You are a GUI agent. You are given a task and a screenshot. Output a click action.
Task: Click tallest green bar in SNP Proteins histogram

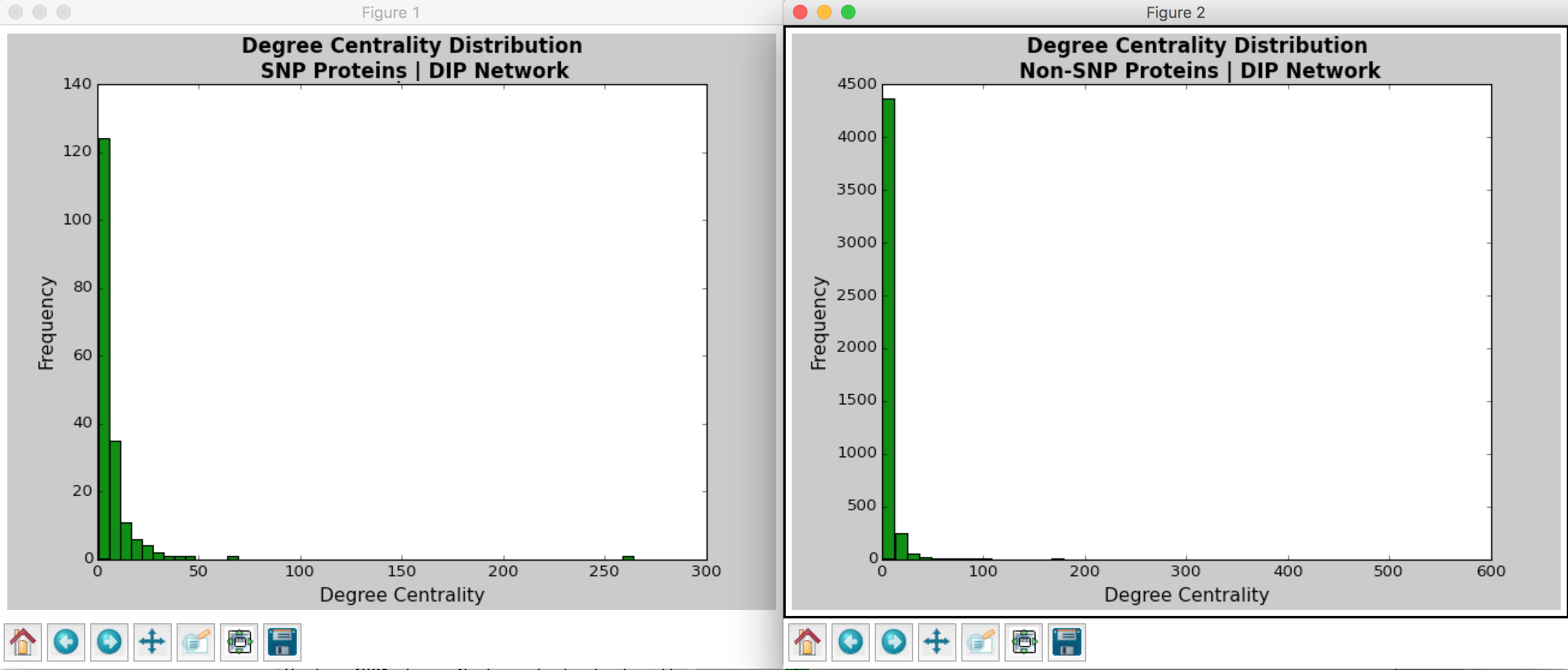point(104,347)
